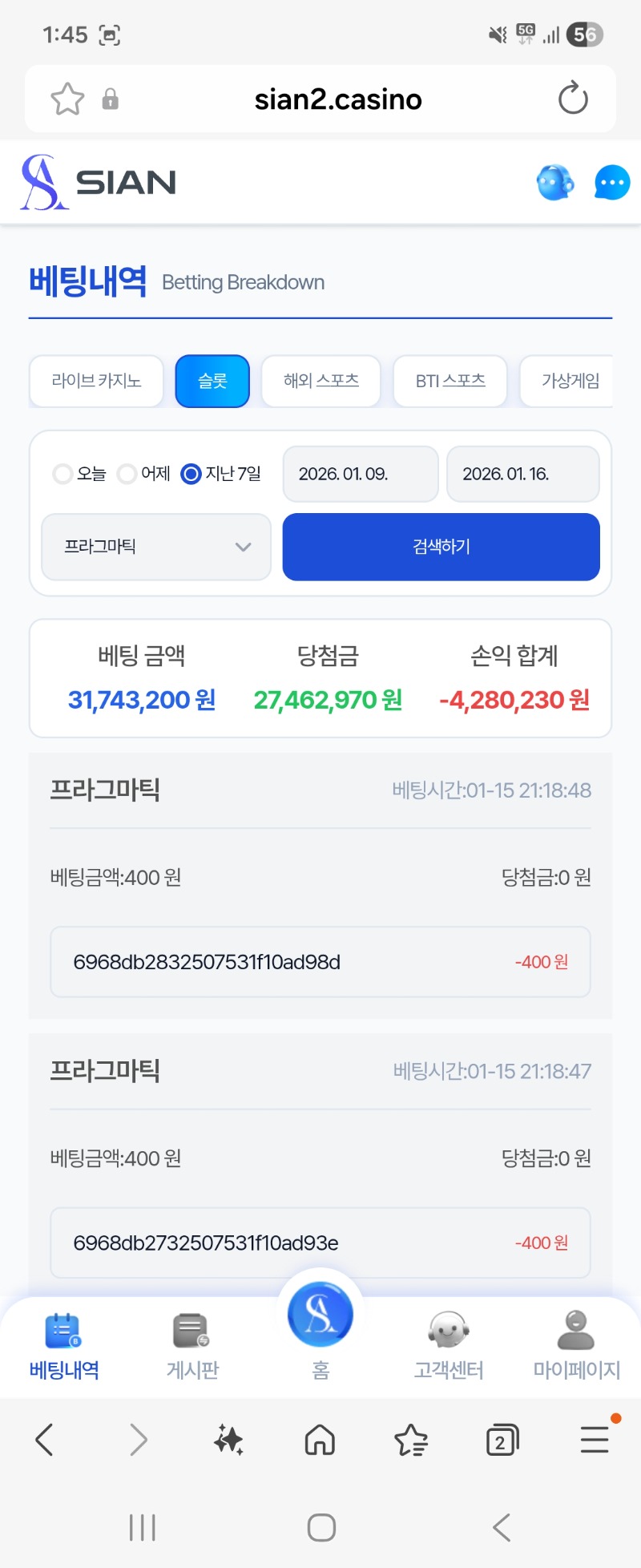
Task: Tap the SIAN logo in header
Action: click(99, 183)
